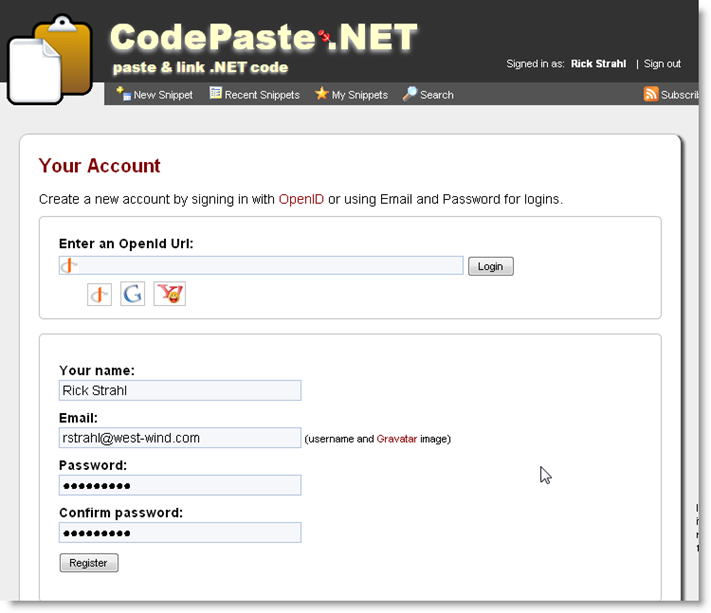Image resolution: width=711 pixels, height=613 pixels.
Task: Click the Password field
Action: coord(180,485)
